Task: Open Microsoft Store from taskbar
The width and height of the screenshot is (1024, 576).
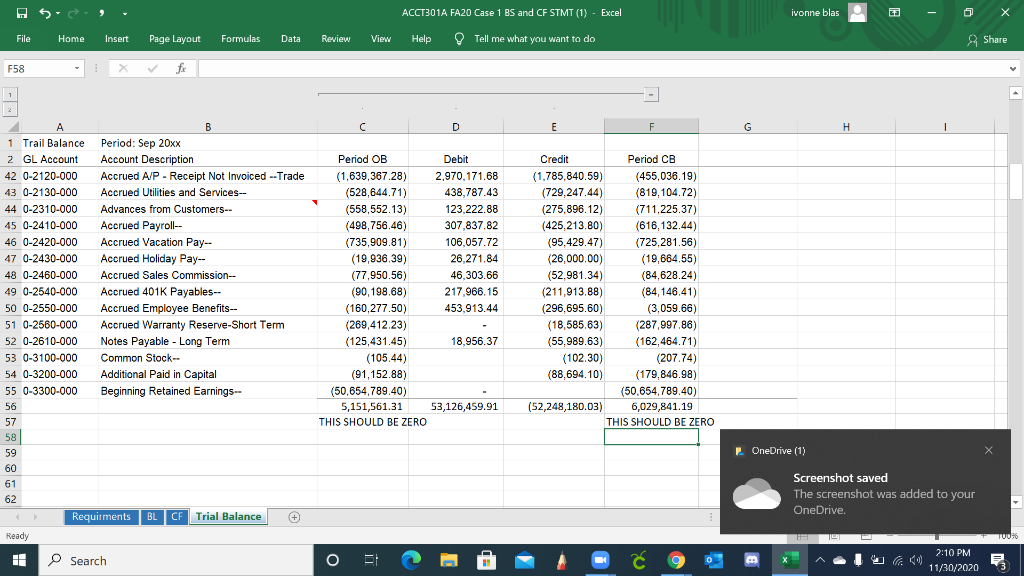Action: tap(487, 560)
